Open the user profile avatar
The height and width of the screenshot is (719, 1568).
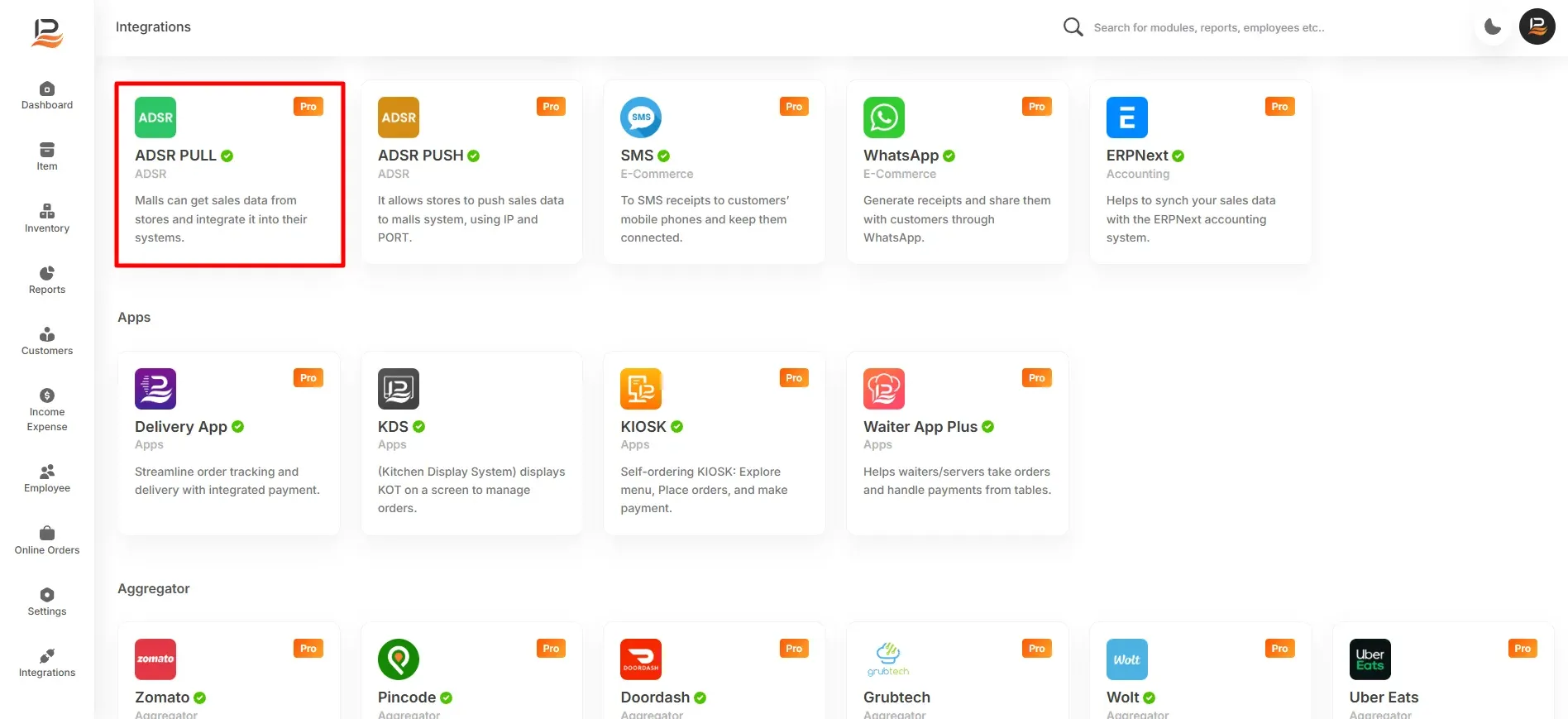[1537, 26]
